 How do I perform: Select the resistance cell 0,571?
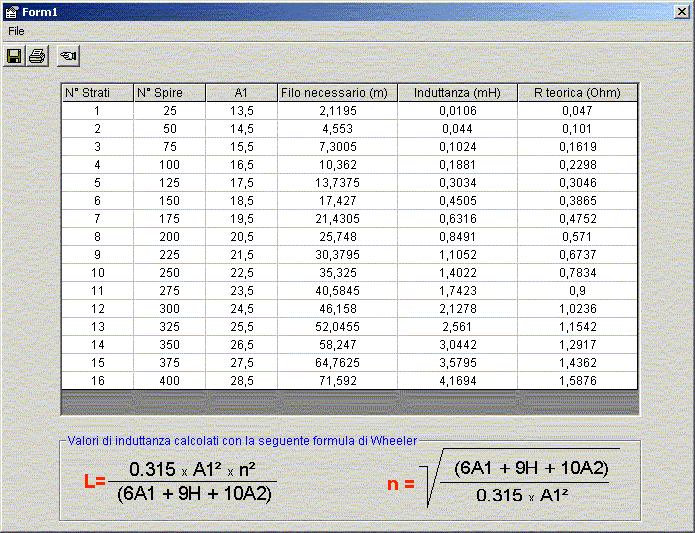578,237
